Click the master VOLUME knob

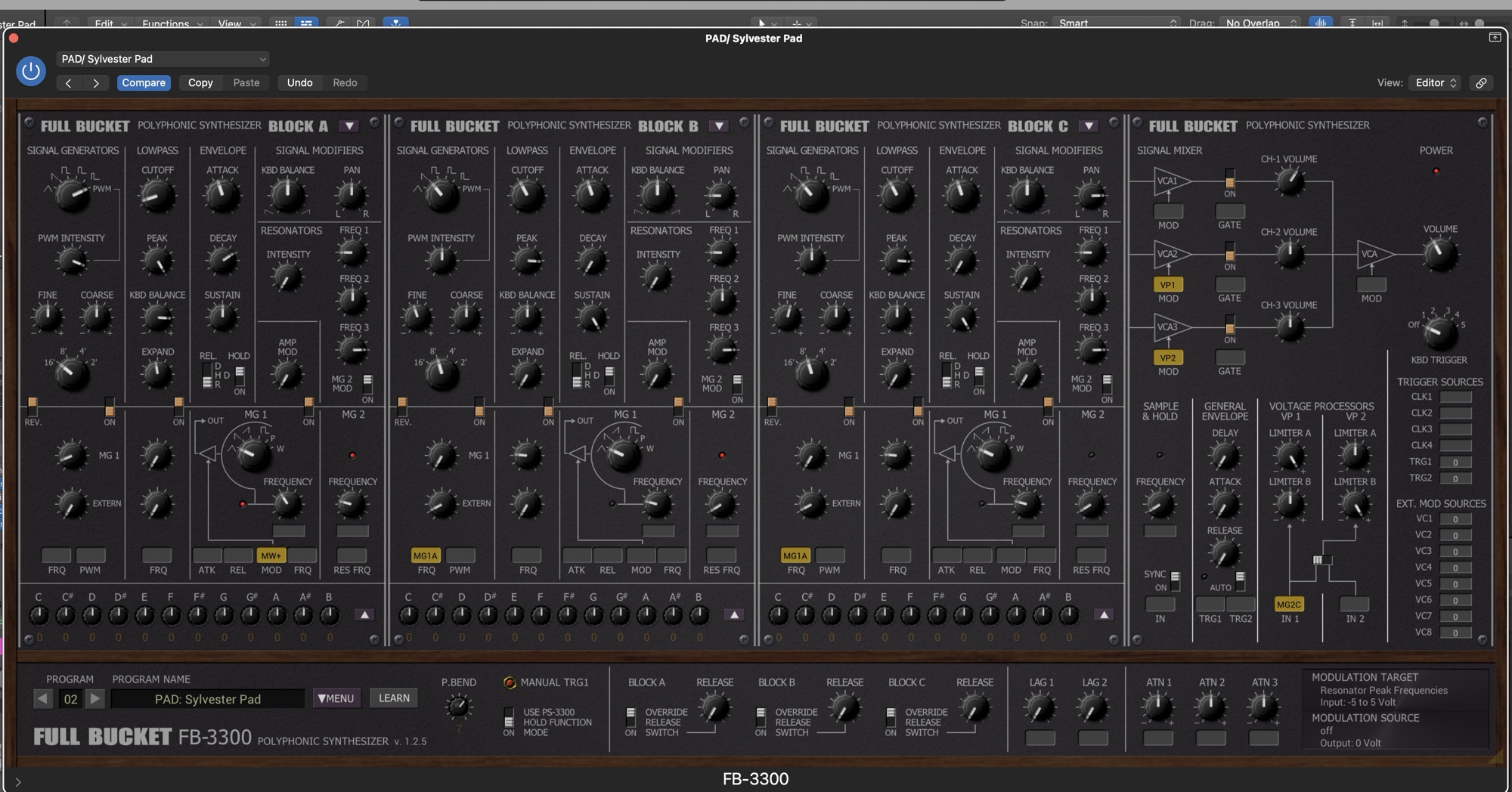click(x=1439, y=255)
